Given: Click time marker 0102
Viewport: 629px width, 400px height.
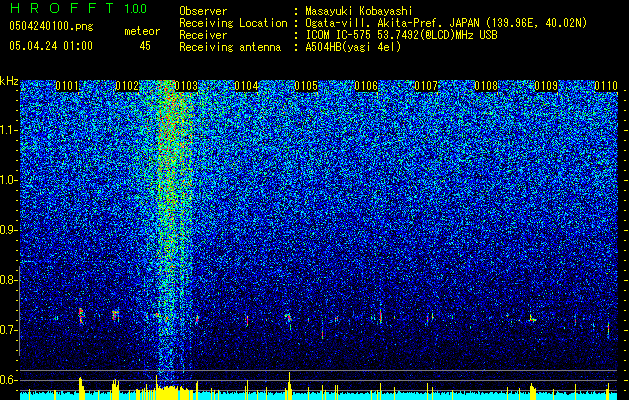Looking at the screenshot, I should coord(127,86).
